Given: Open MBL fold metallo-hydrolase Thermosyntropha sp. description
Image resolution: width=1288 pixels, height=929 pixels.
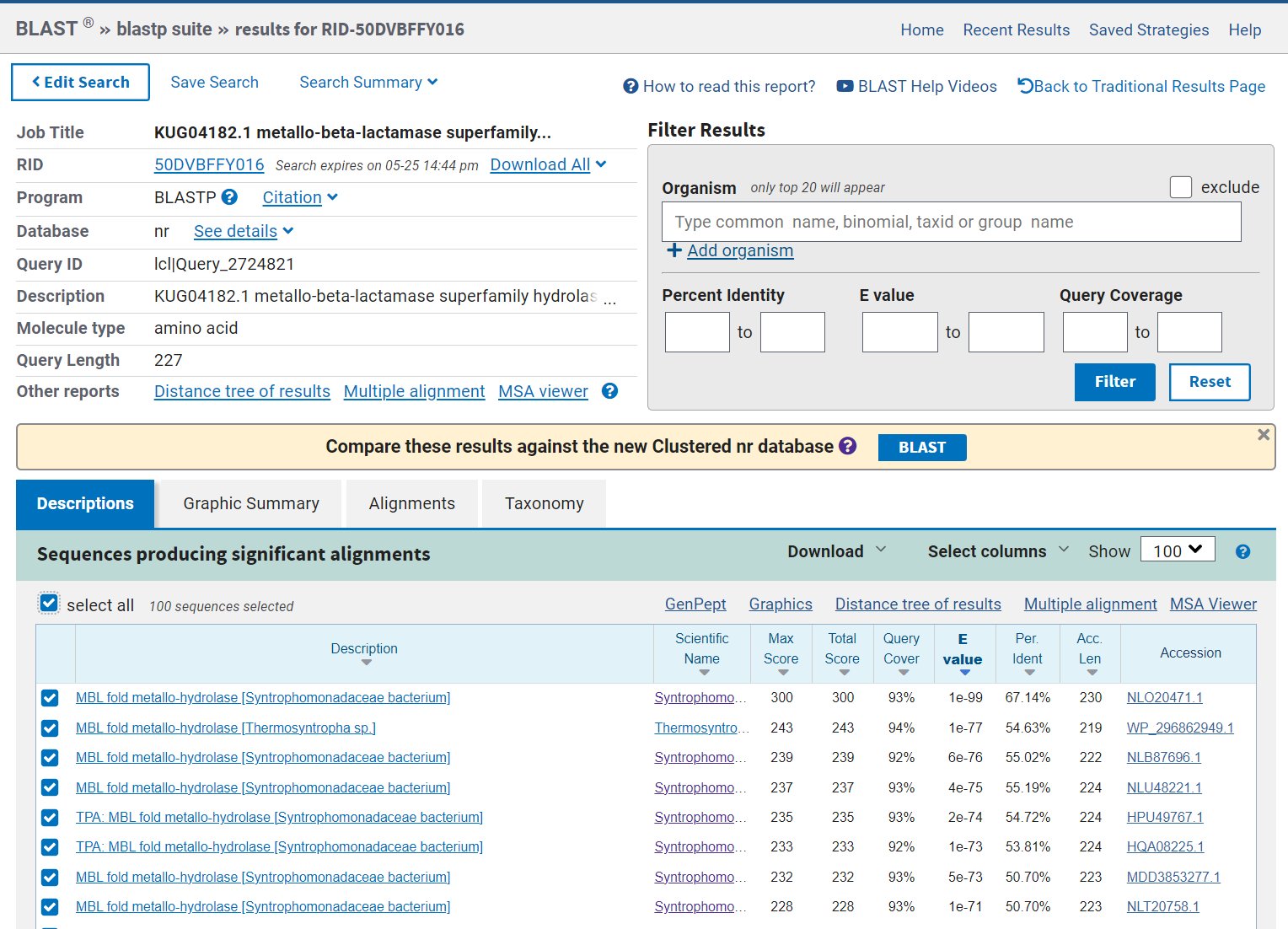Looking at the screenshot, I should click(226, 728).
